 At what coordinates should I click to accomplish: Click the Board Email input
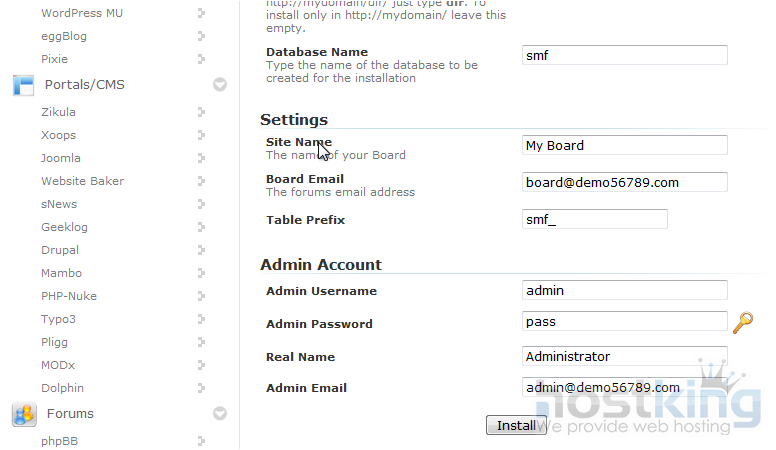pos(624,182)
